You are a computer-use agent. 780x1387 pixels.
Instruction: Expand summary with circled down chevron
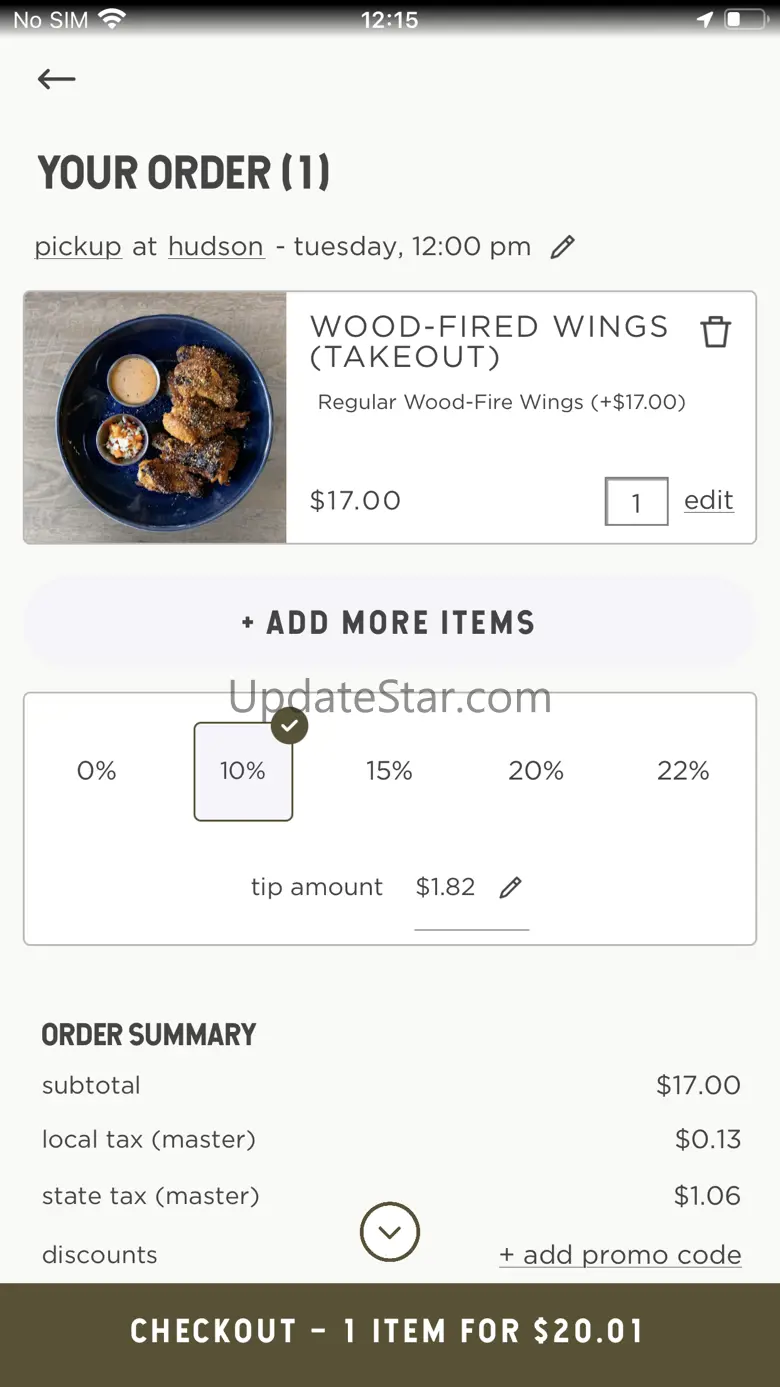[390, 1232]
